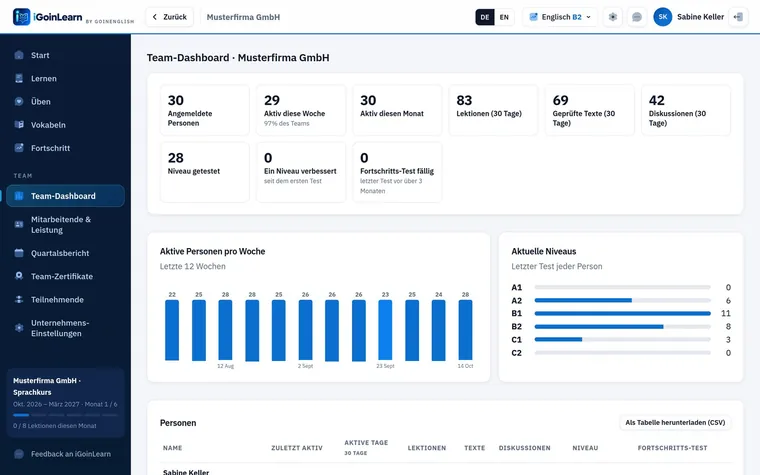Open Teilnehmende page
Viewport: 760px width, 475px height.
click(65, 299)
